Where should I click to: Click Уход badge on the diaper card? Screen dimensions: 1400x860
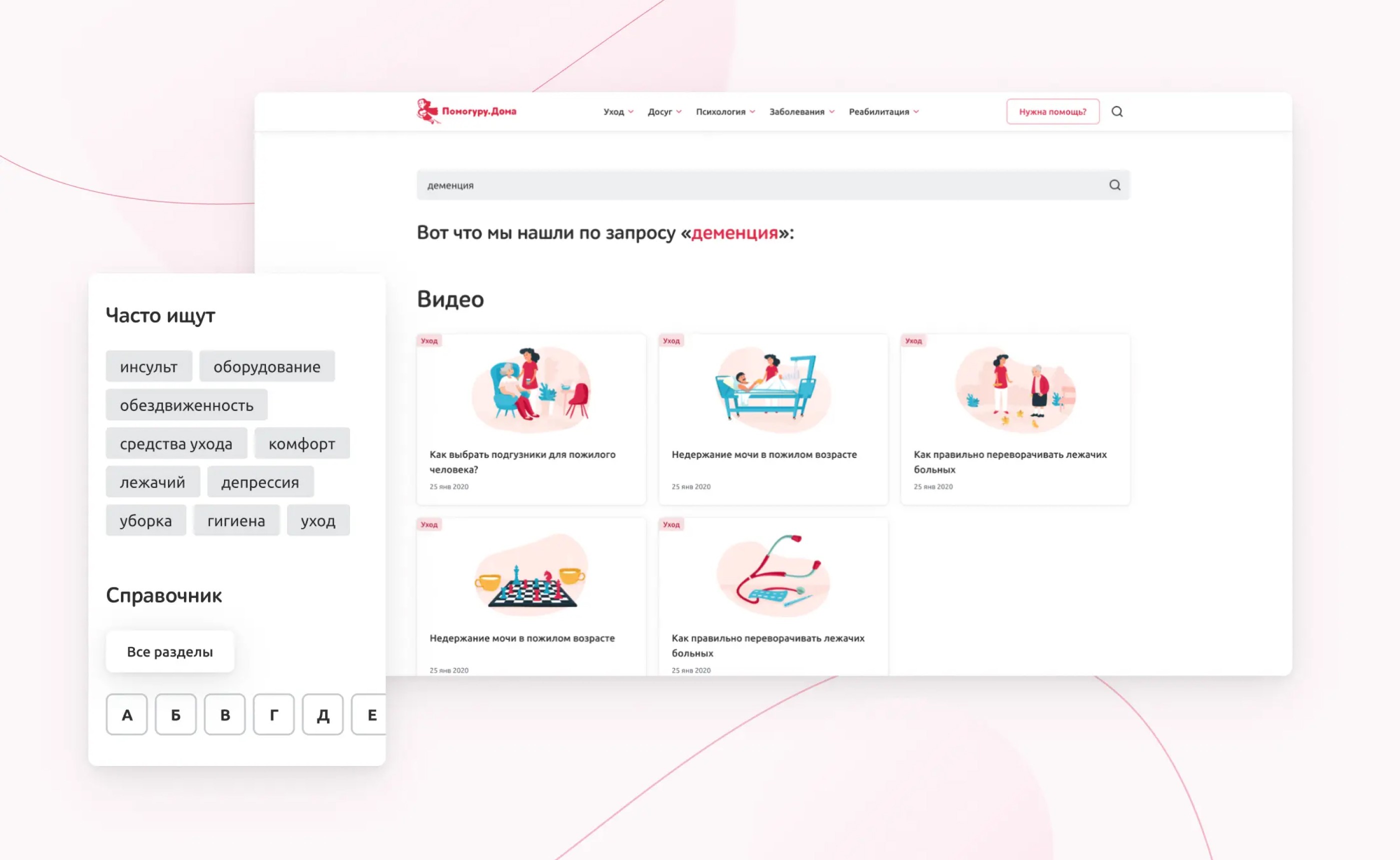(x=429, y=340)
